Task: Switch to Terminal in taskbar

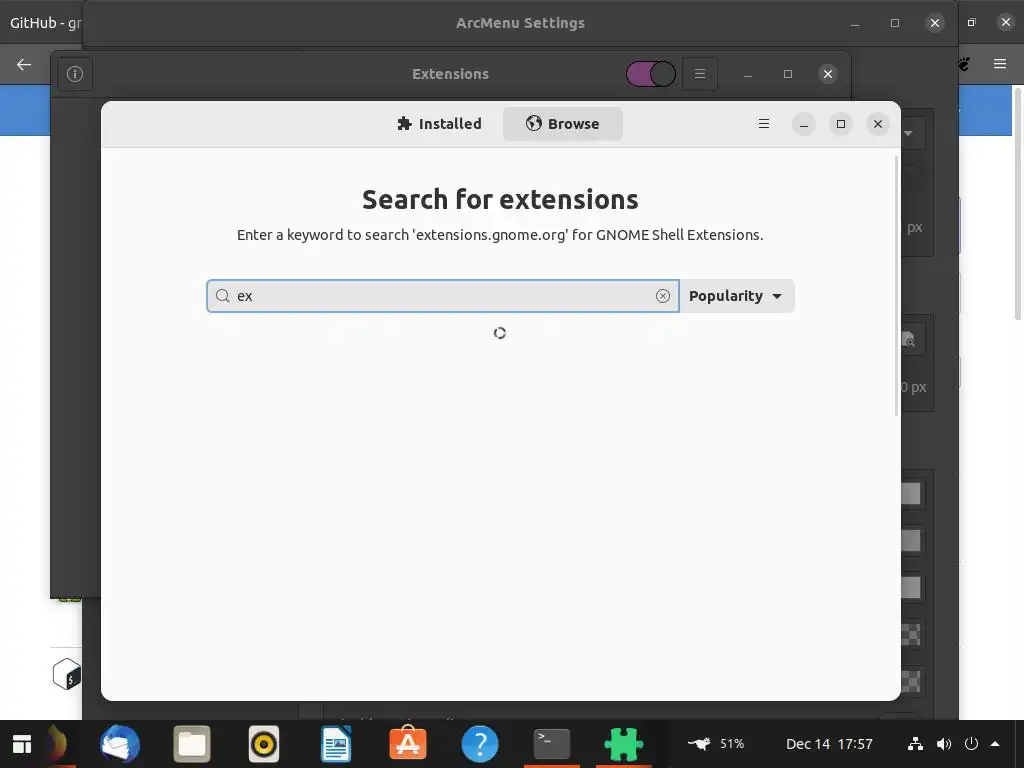Action: tap(552, 744)
